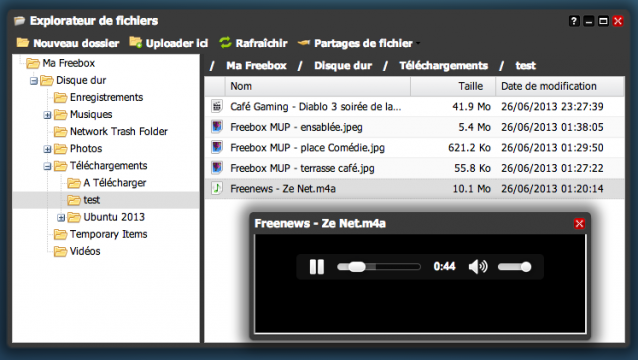The height and width of the screenshot is (360, 638).
Task: Expand the Ubuntu 2013 folder node
Action: (61, 218)
